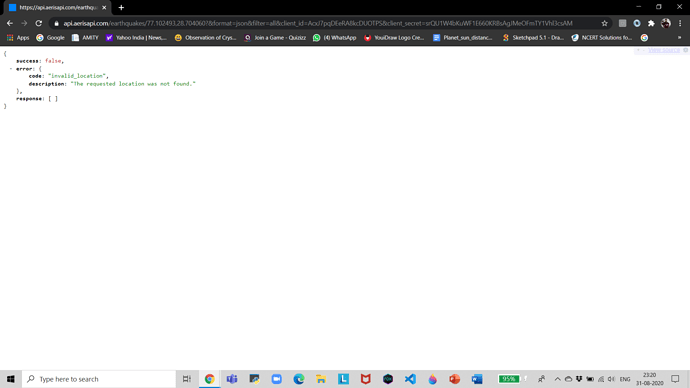This screenshot has height=388, width=690.
Task: Open the JSON viewer settings gear
Action: (x=685, y=50)
